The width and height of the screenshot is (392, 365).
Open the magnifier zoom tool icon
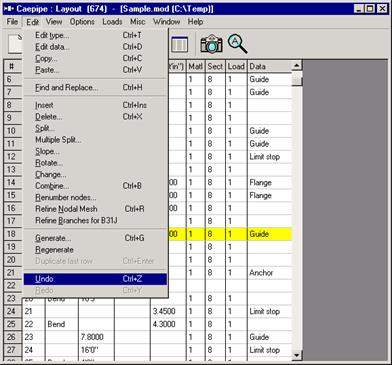pyautogui.click(x=237, y=44)
